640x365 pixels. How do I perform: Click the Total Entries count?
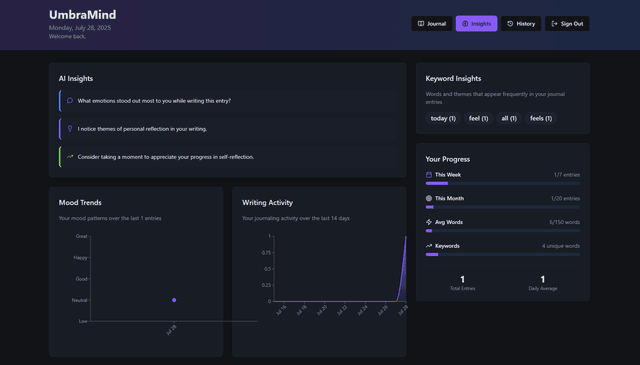tap(462, 279)
